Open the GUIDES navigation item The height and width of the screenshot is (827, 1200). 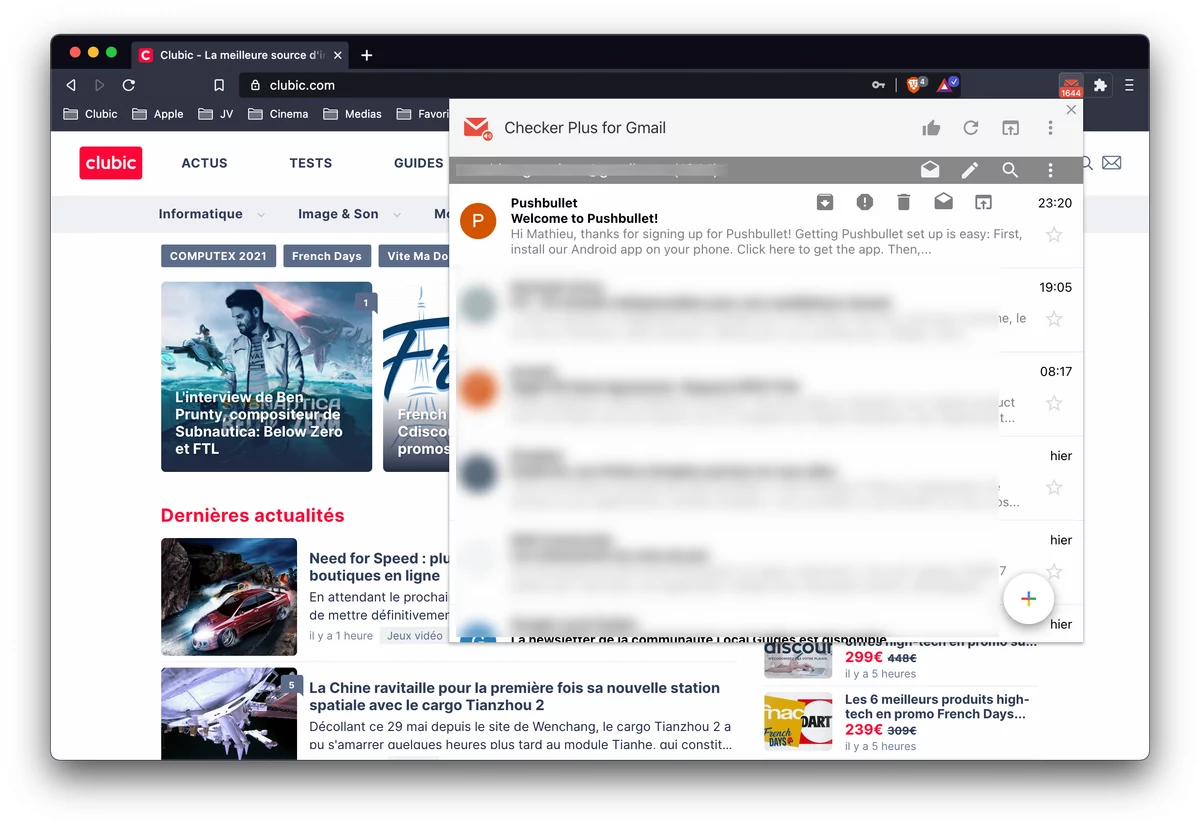(x=418, y=163)
